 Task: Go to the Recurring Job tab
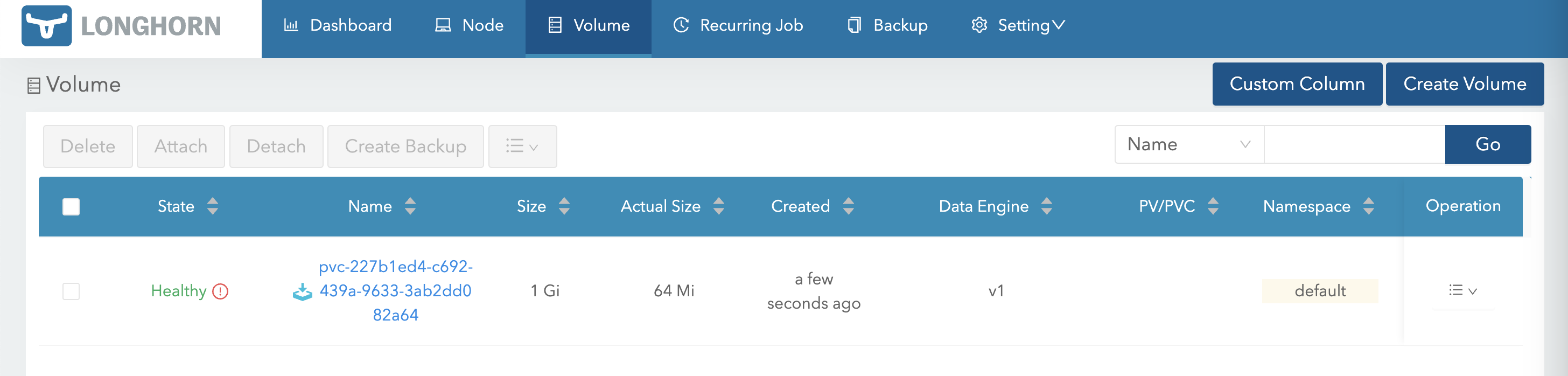pyautogui.click(x=738, y=26)
